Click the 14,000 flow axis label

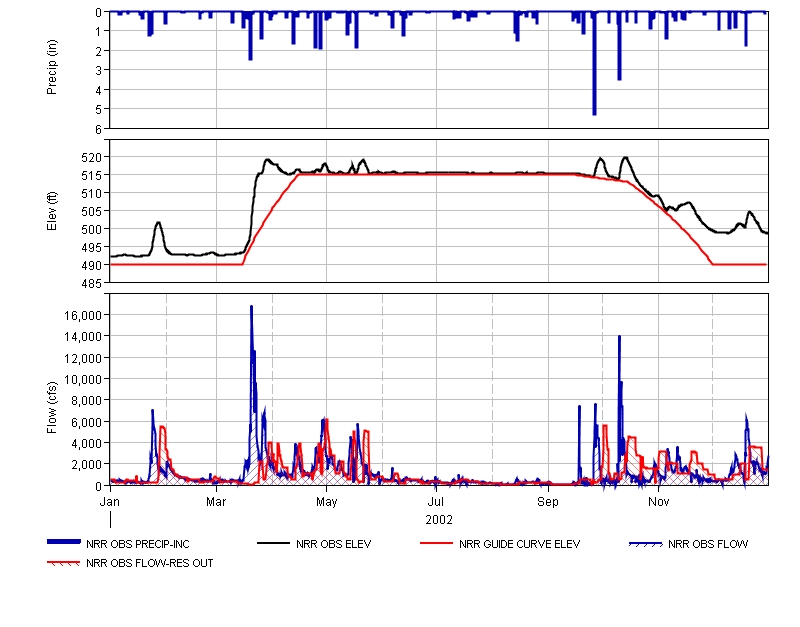coord(83,337)
